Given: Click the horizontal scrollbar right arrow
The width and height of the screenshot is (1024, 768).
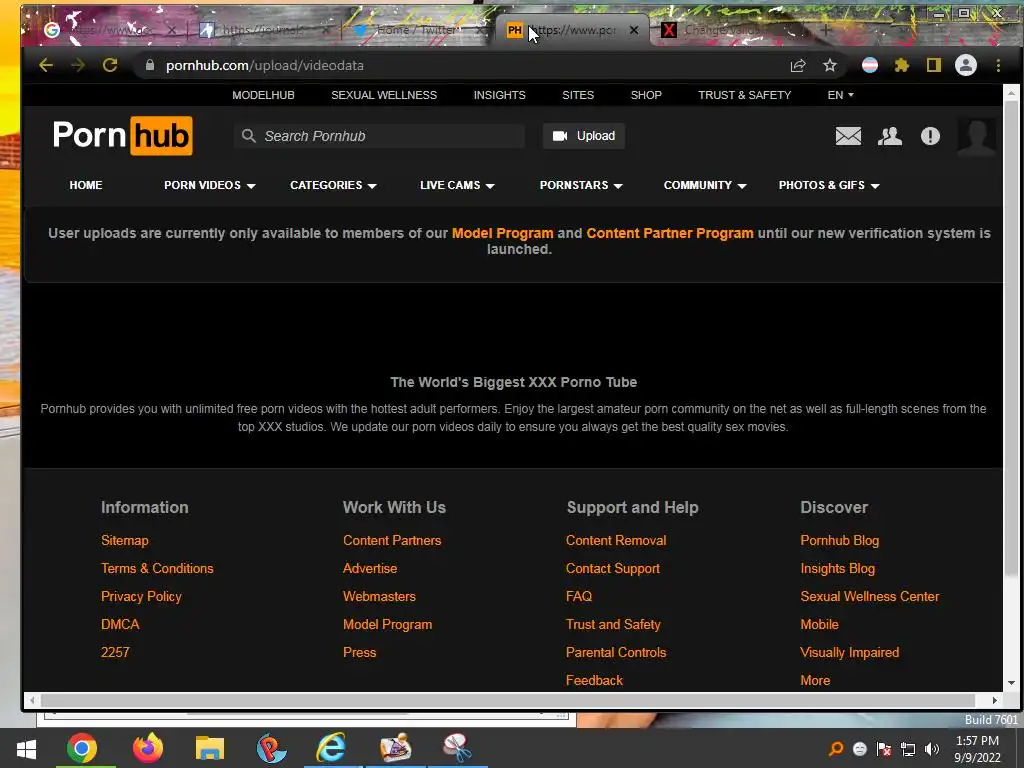Looking at the screenshot, I should (995, 700).
